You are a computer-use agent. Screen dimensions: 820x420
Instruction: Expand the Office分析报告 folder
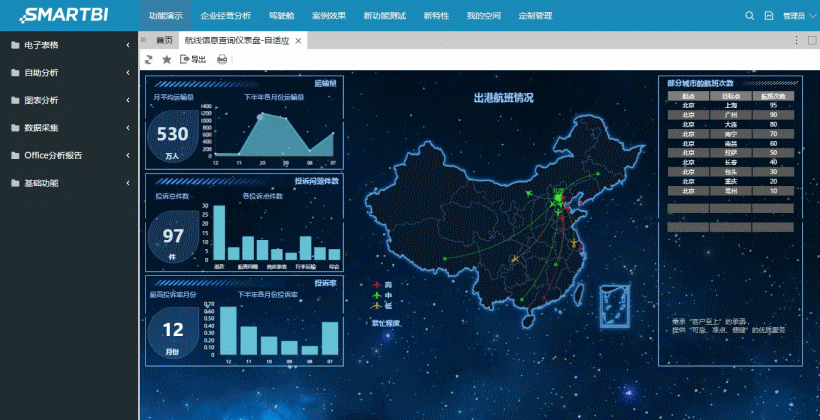pos(68,155)
